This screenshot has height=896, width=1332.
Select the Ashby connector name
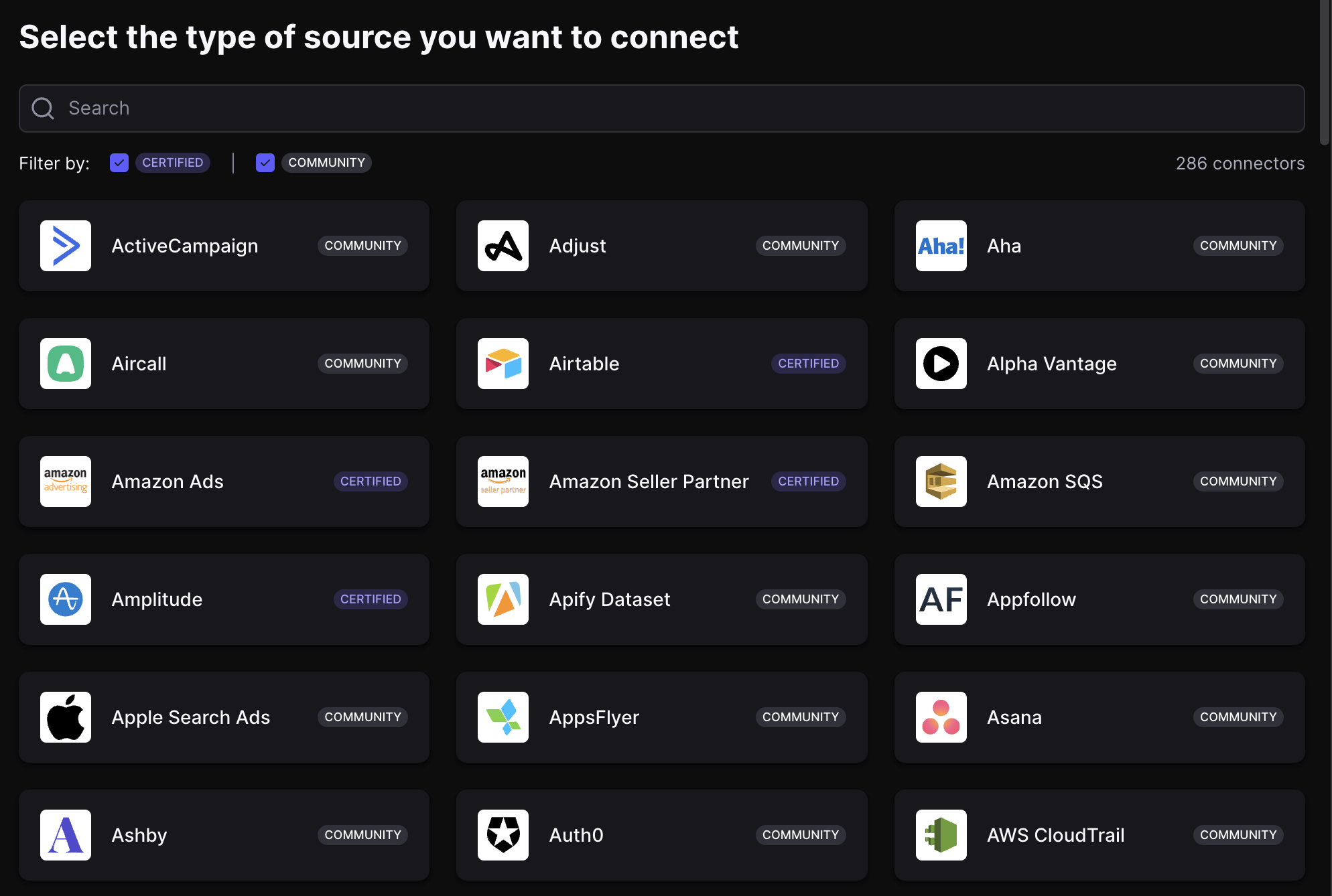(x=139, y=835)
